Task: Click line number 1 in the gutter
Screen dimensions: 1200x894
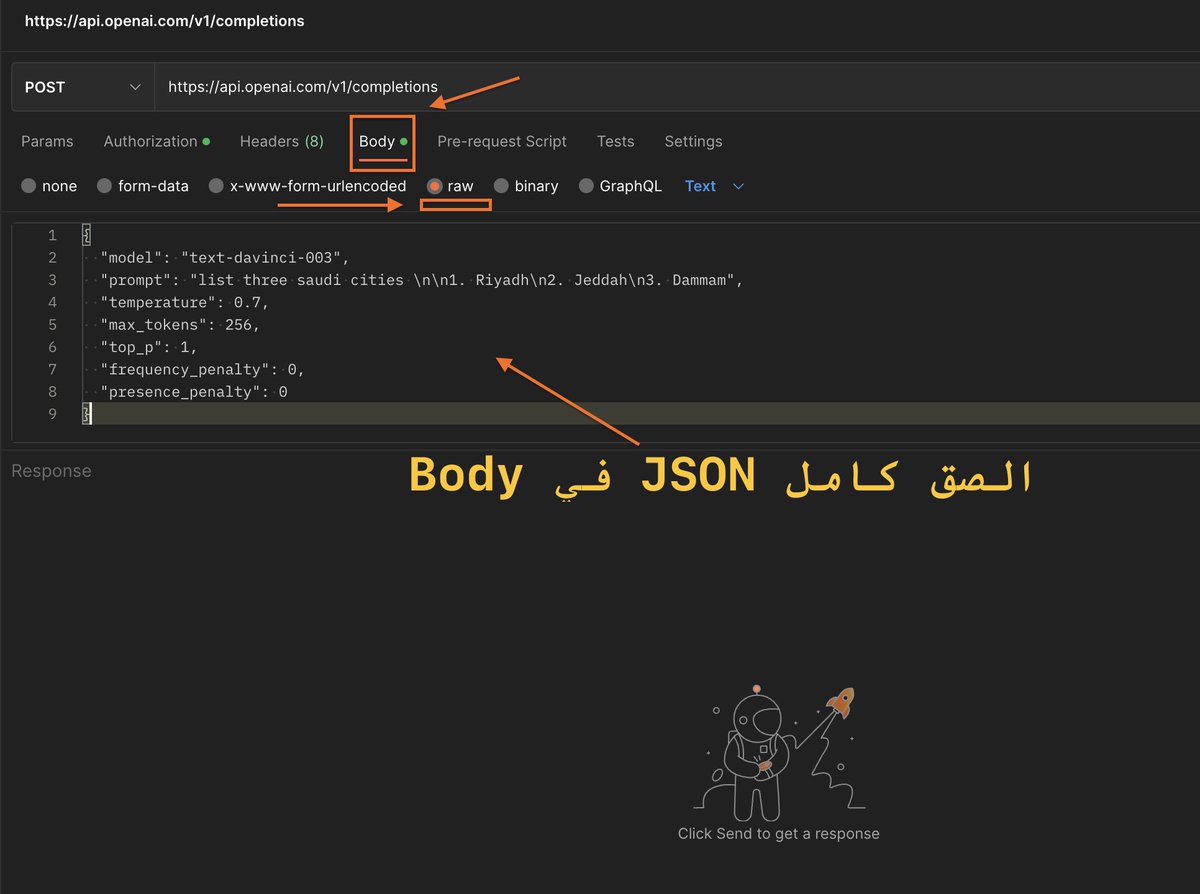Action: (52, 236)
